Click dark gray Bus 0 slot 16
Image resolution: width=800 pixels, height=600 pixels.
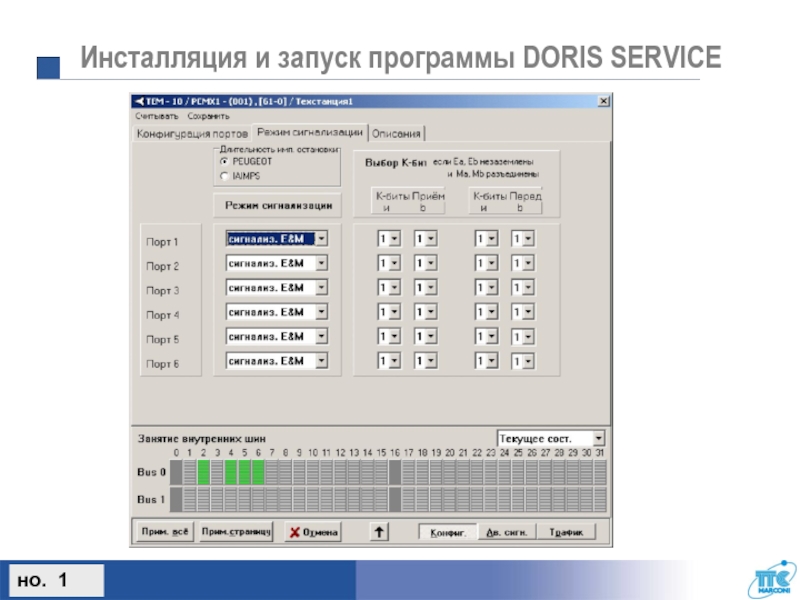pos(394,472)
